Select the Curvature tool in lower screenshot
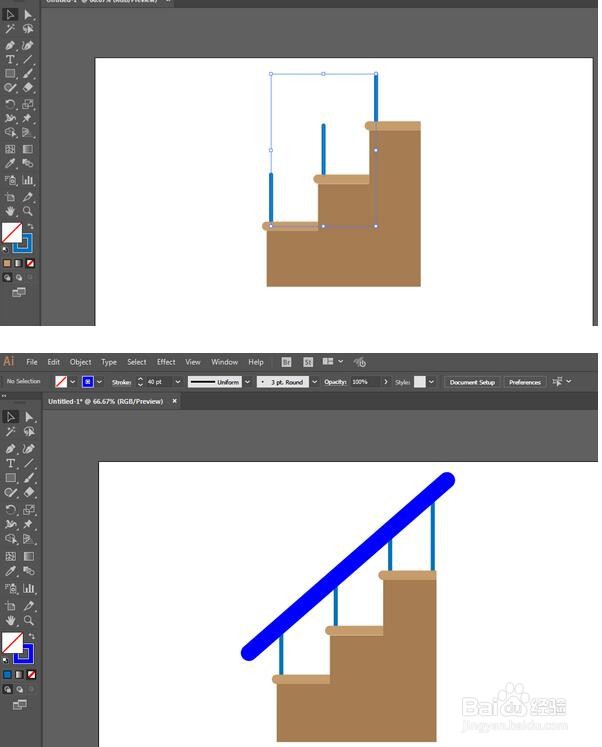602x747 pixels. tap(29, 449)
